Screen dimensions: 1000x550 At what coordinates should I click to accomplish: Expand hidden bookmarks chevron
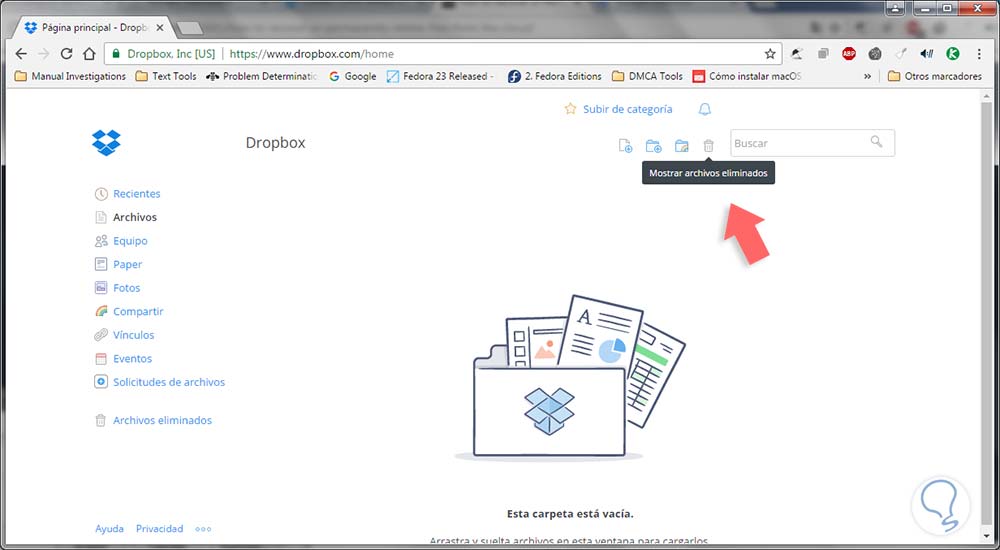pyautogui.click(x=867, y=76)
